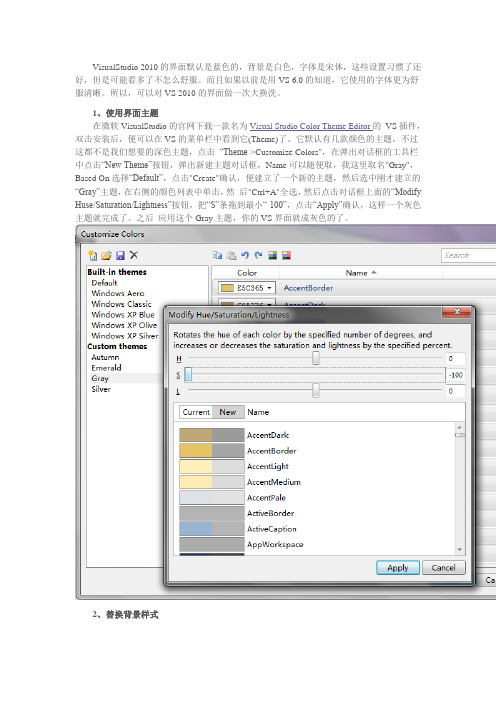Click the Paste colors toolbar icon

click(231, 255)
